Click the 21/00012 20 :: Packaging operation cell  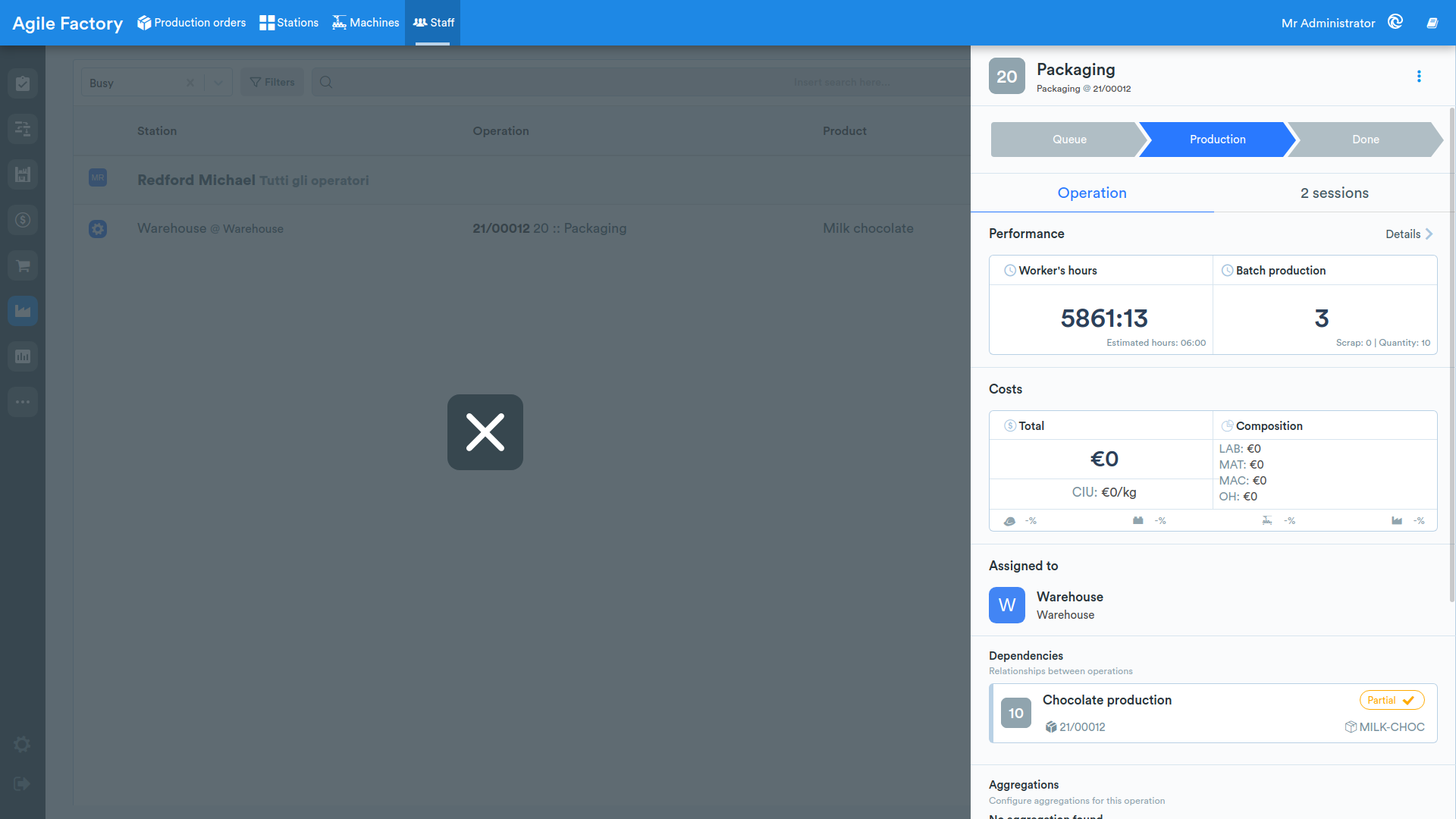(x=550, y=228)
